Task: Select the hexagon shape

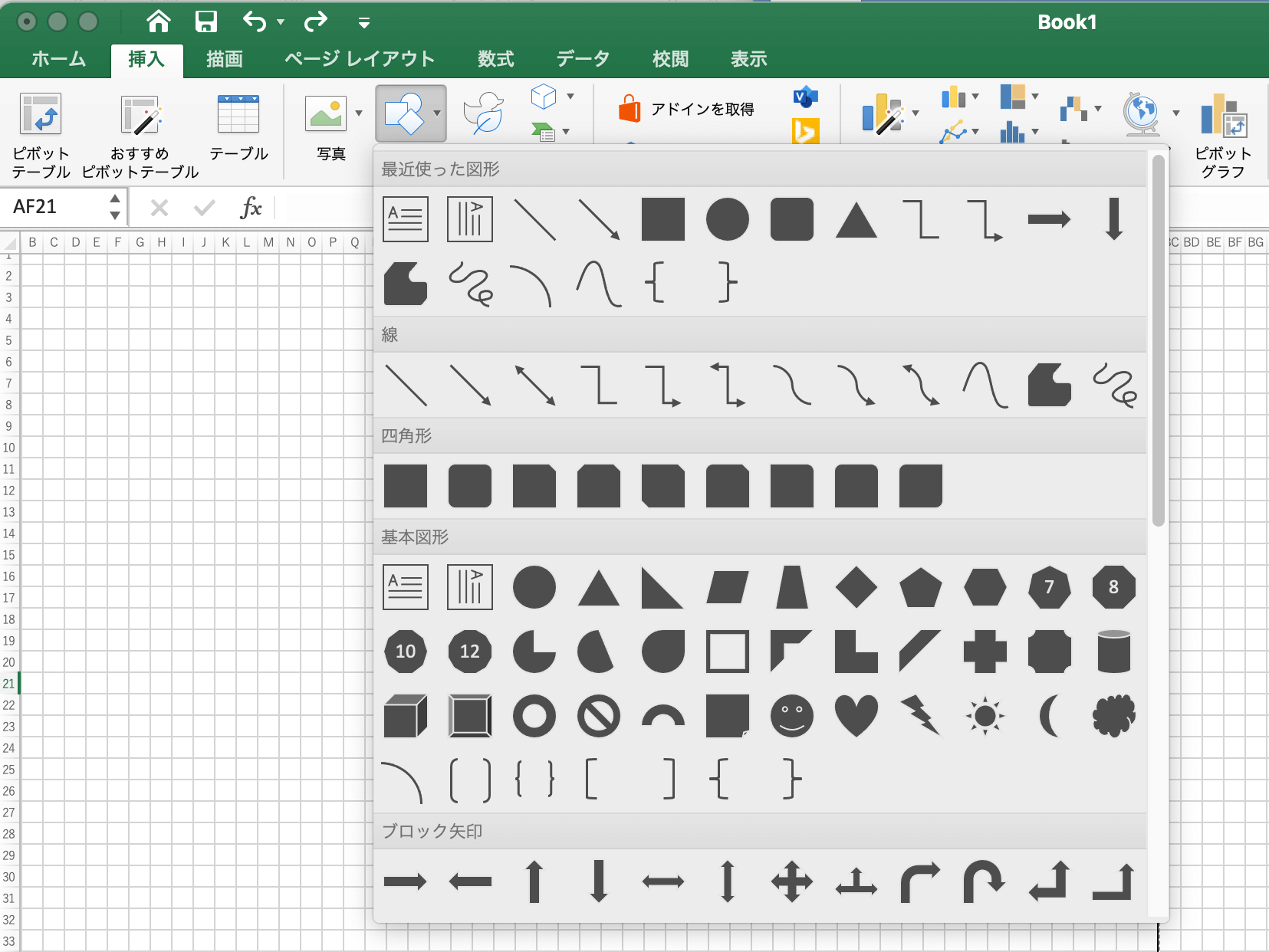Action: pyautogui.click(x=985, y=587)
